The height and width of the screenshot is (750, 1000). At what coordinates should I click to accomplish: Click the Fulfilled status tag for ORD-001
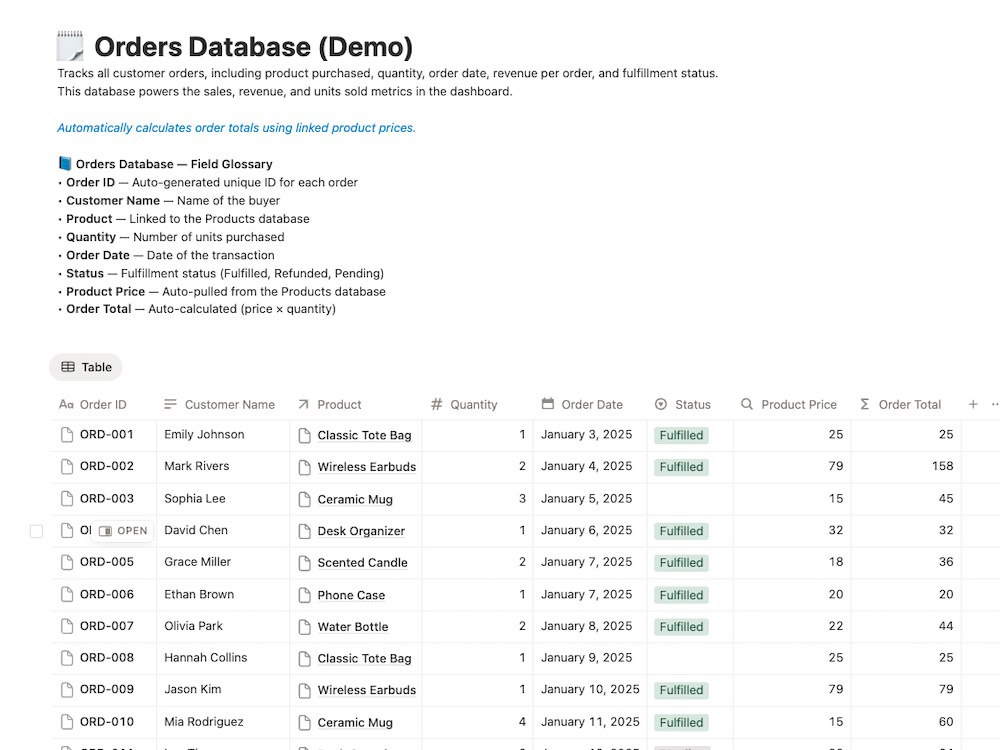pyautogui.click(x=681, y=436)
